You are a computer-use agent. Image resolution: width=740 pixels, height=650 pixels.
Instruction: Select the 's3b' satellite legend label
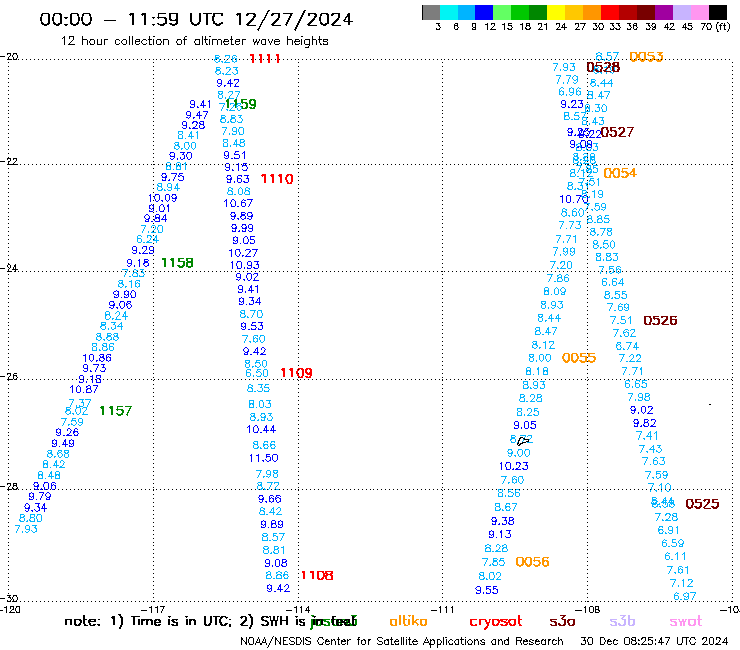coord(622,621)
